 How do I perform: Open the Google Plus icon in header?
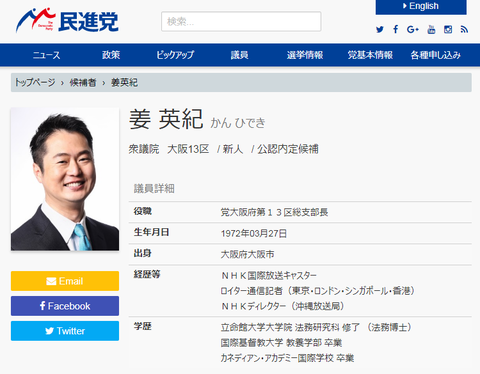pyautogui.click(x=413, y=29)
